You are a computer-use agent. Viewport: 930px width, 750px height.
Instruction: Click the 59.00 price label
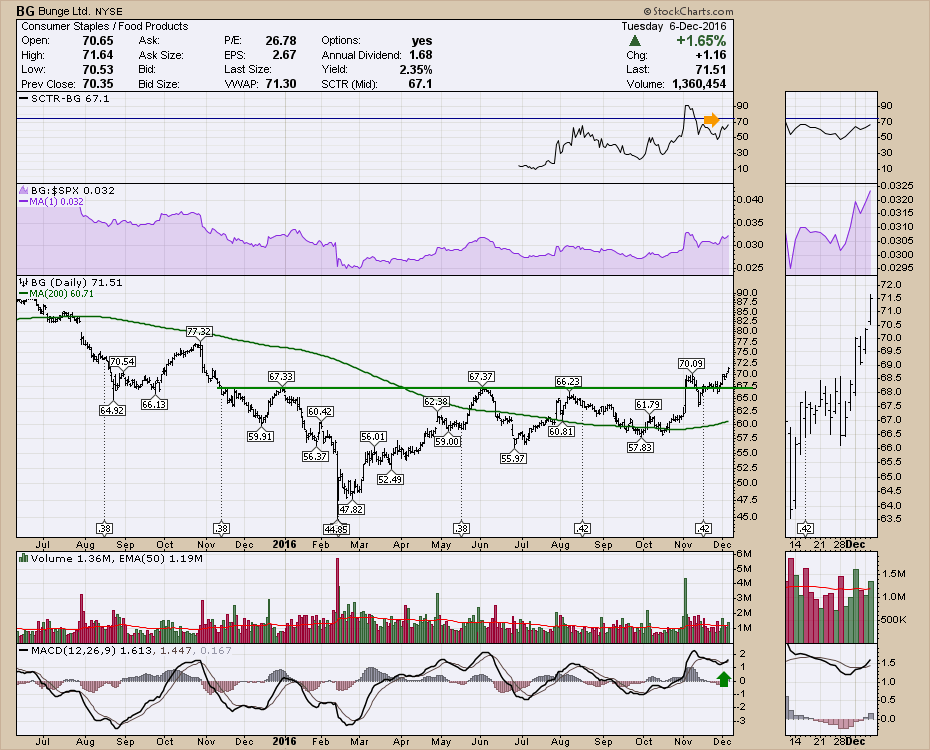tap(447, 441)
